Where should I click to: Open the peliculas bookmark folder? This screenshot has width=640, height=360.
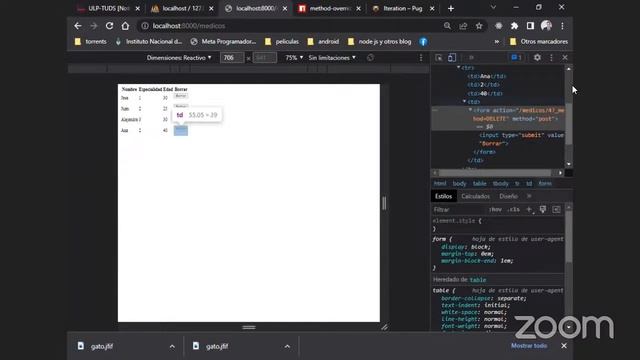[282, 42]
